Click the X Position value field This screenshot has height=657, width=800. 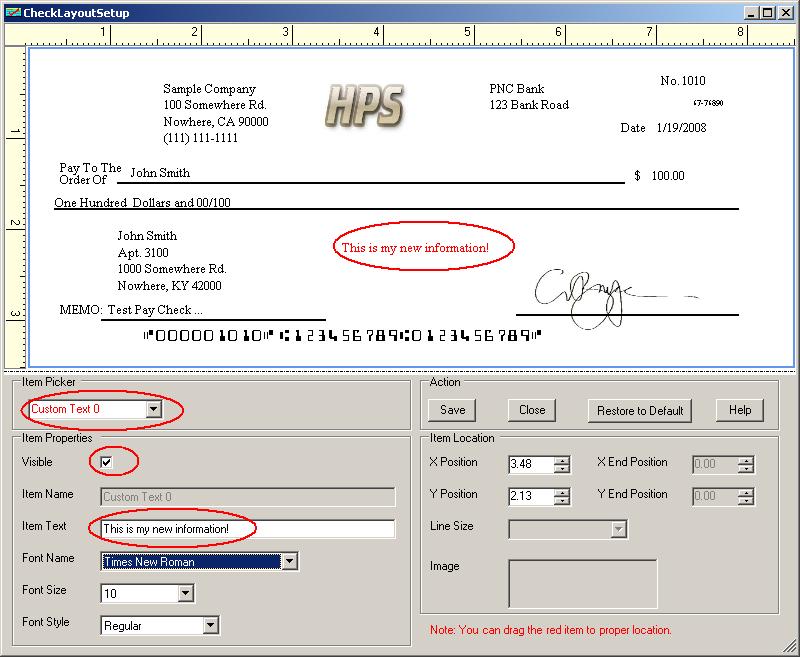pyautogui.click(x=530, y=464)
